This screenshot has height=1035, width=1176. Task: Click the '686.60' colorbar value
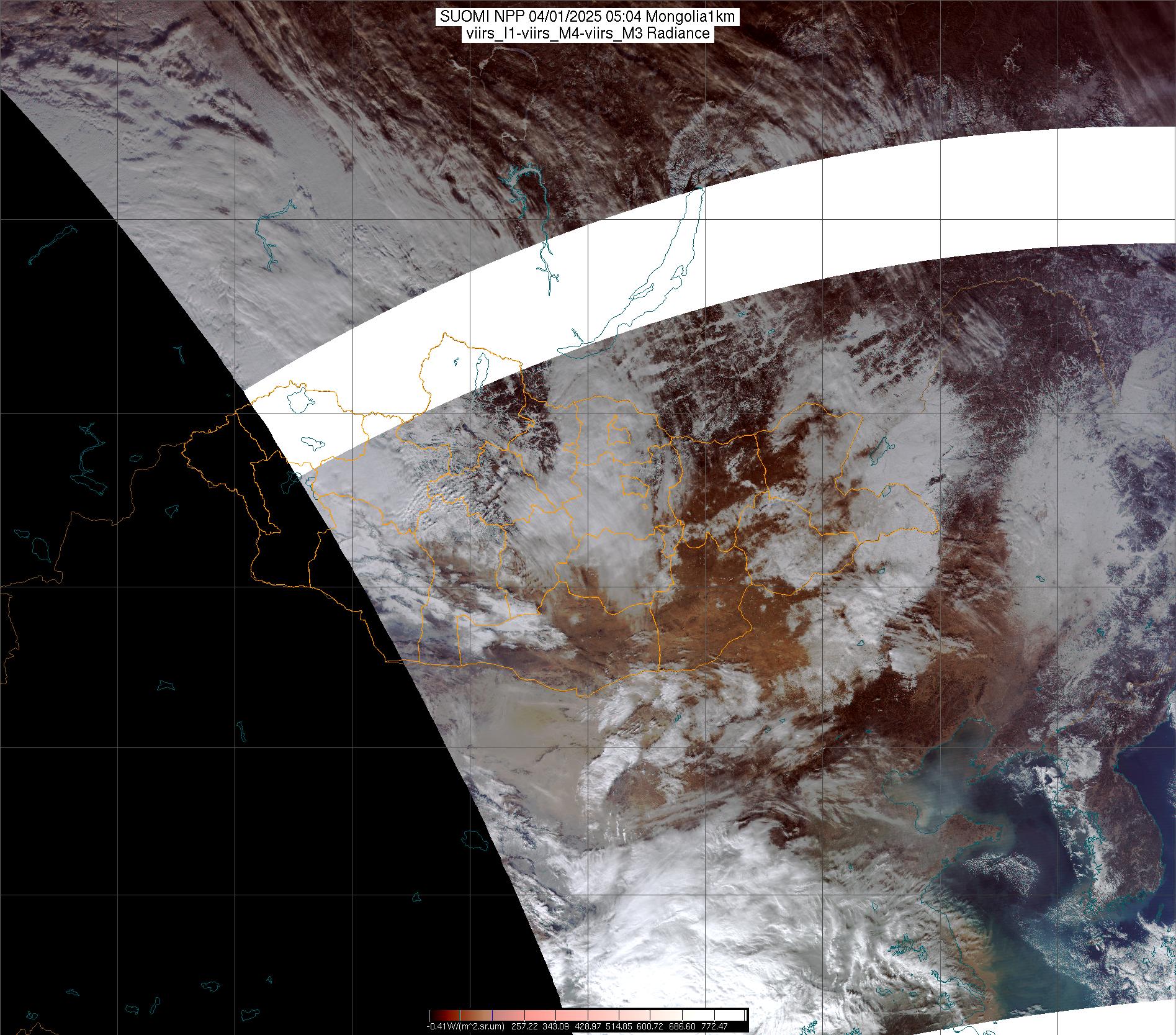click(x=682, y=1026)
